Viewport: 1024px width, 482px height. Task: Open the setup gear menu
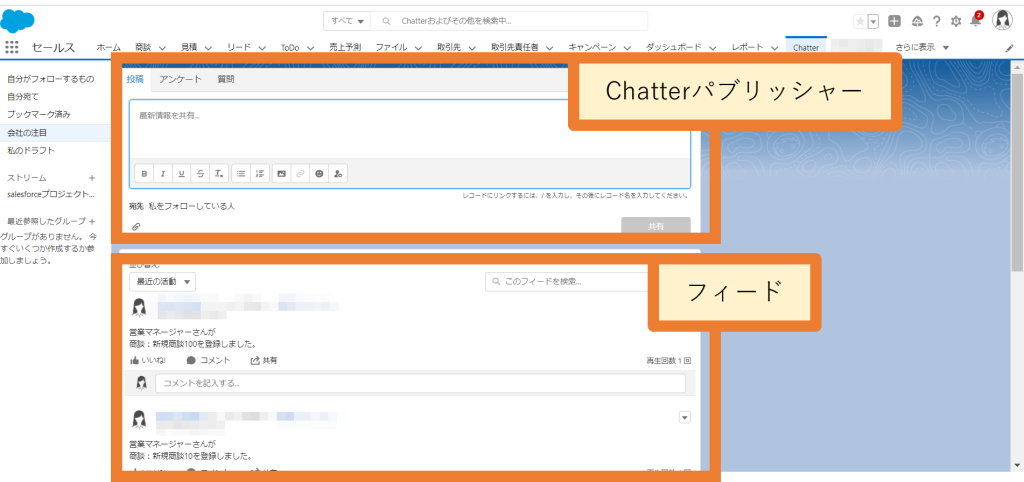[956, 21]
